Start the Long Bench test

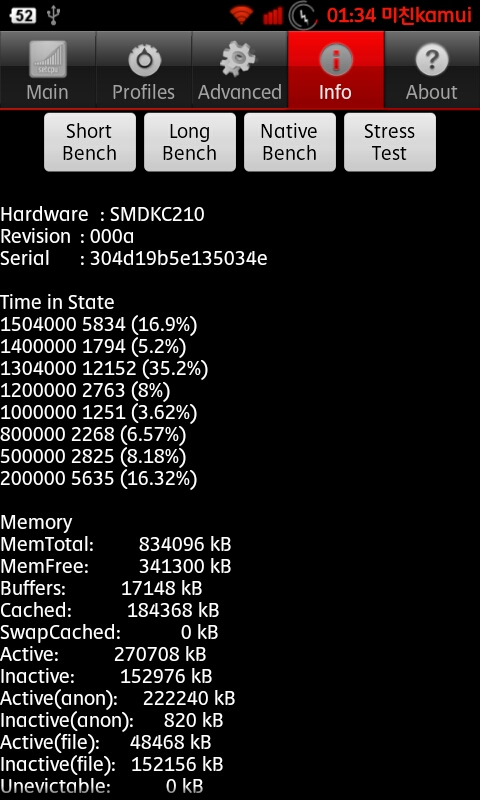click(190, 142)
